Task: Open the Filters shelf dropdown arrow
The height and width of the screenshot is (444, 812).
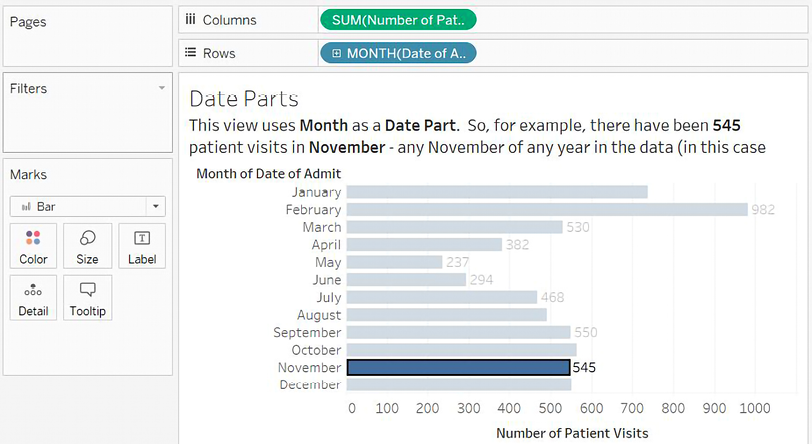Action: click(x=162, y=88)
